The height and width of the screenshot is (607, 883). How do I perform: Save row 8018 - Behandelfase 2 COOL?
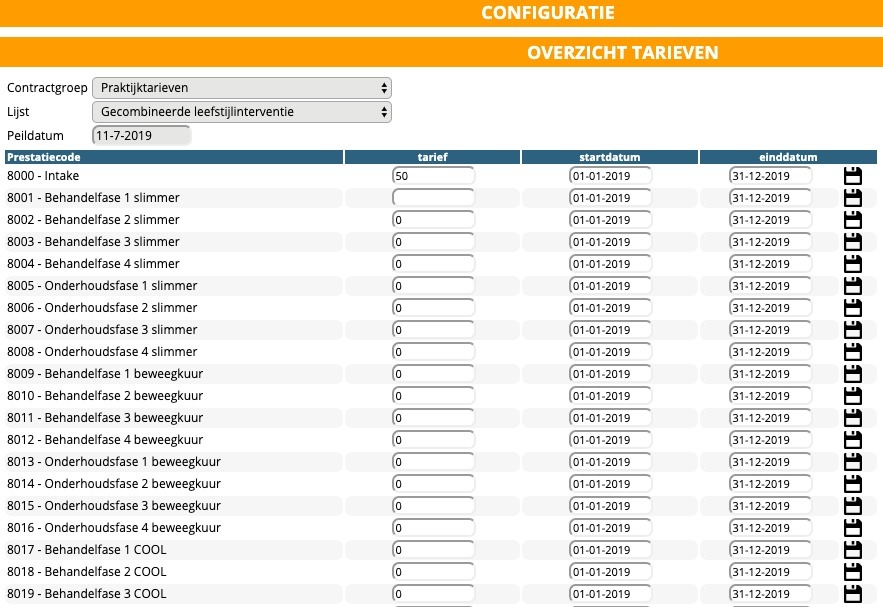point(853,572)
